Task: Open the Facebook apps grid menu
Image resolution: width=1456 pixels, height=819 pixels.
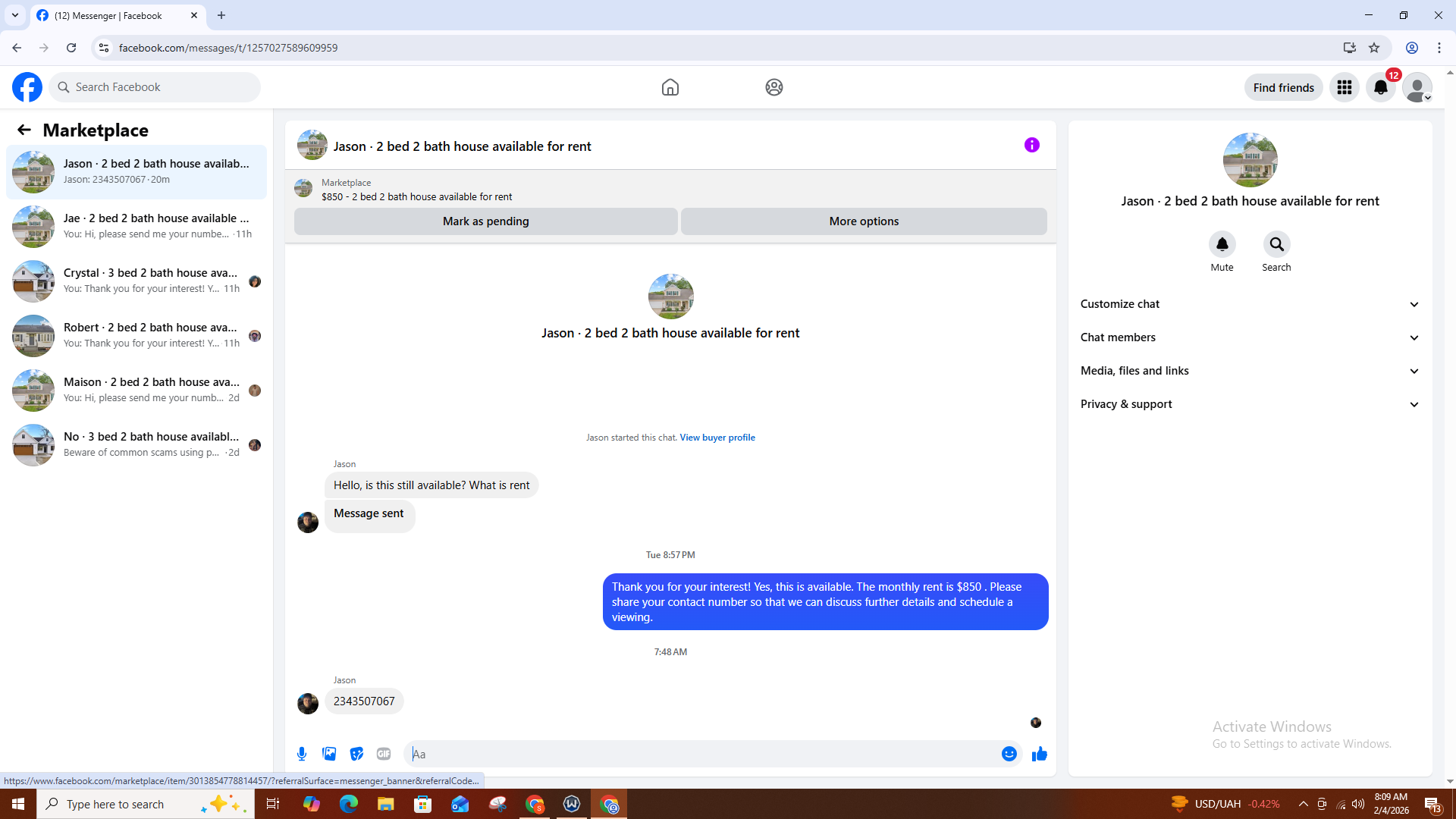Action: click(1344, 87)
